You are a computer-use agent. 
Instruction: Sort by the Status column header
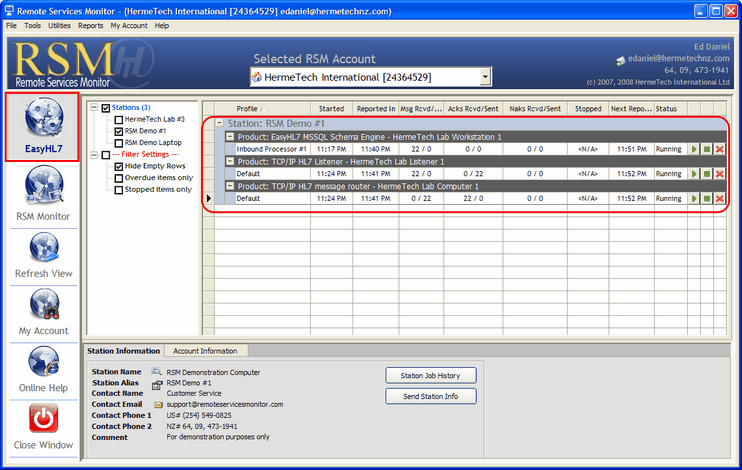671,108
